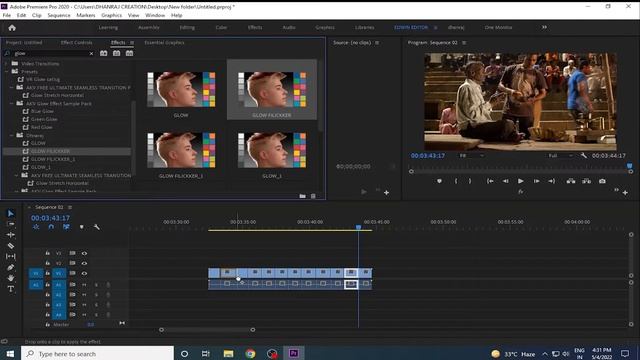Image resolution: width=640 pixels, height=360 pixels.
Task: Select the Selection arrow tool
Action: (x=11, y=213)
